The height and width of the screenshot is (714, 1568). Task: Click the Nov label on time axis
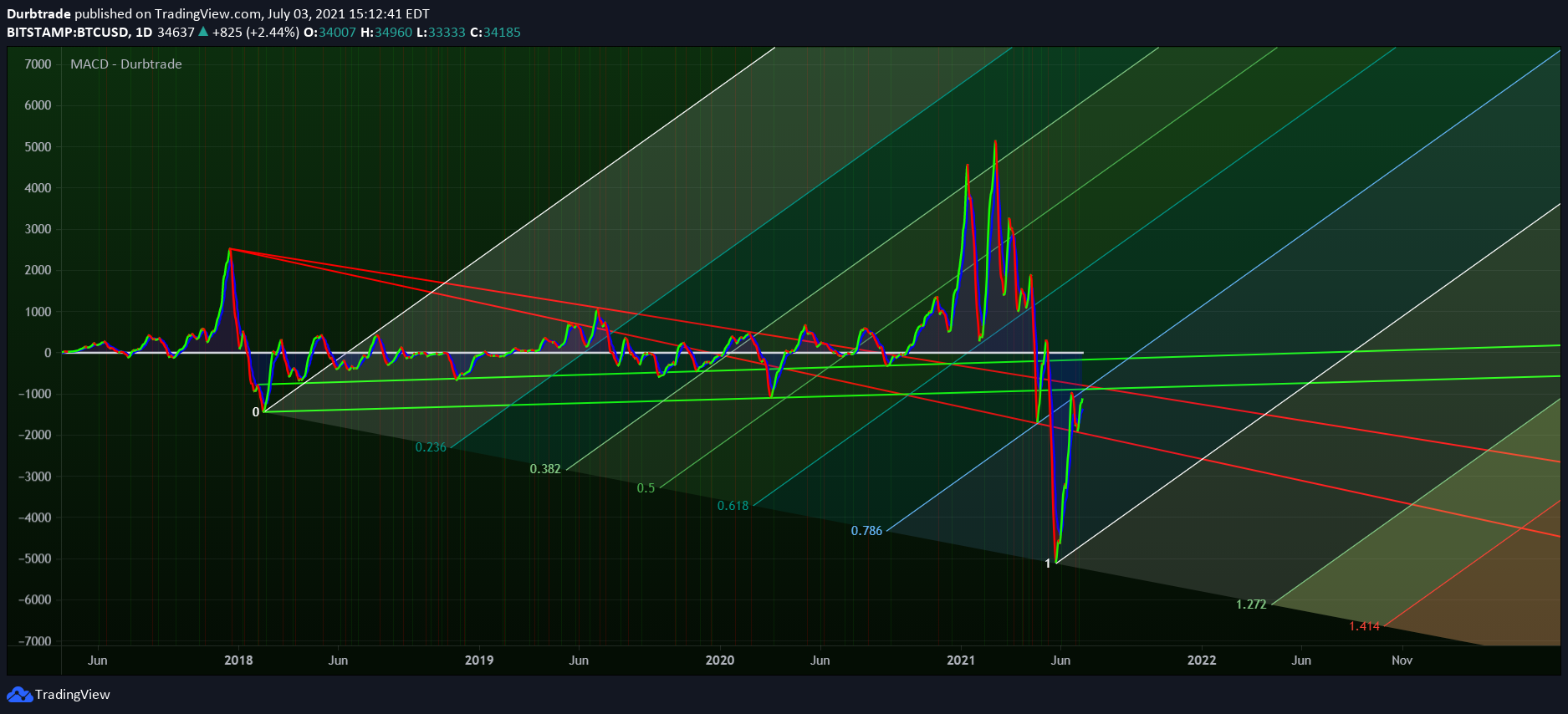pyautogui.click(x=1402, y=660)
